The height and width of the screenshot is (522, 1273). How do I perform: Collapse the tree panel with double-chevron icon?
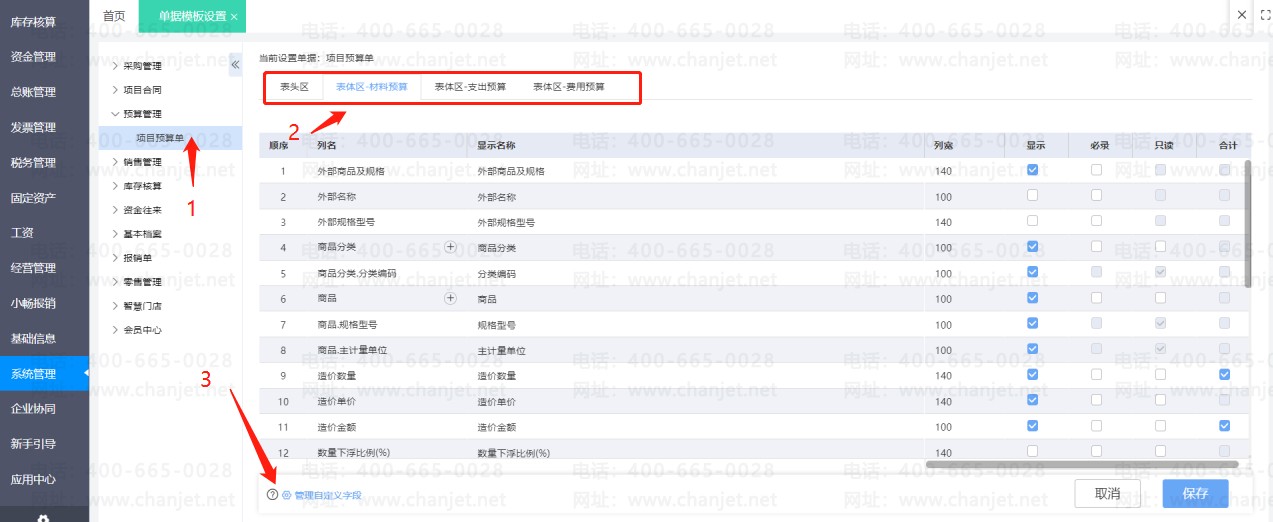tap(236, 65)
